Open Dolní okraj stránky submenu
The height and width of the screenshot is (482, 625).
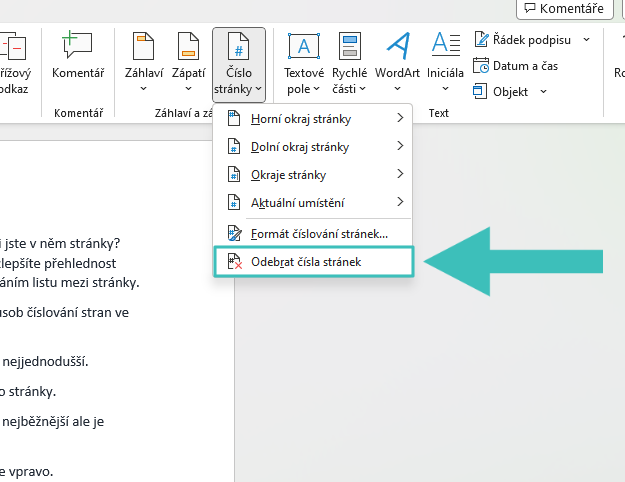click(313, 147)
